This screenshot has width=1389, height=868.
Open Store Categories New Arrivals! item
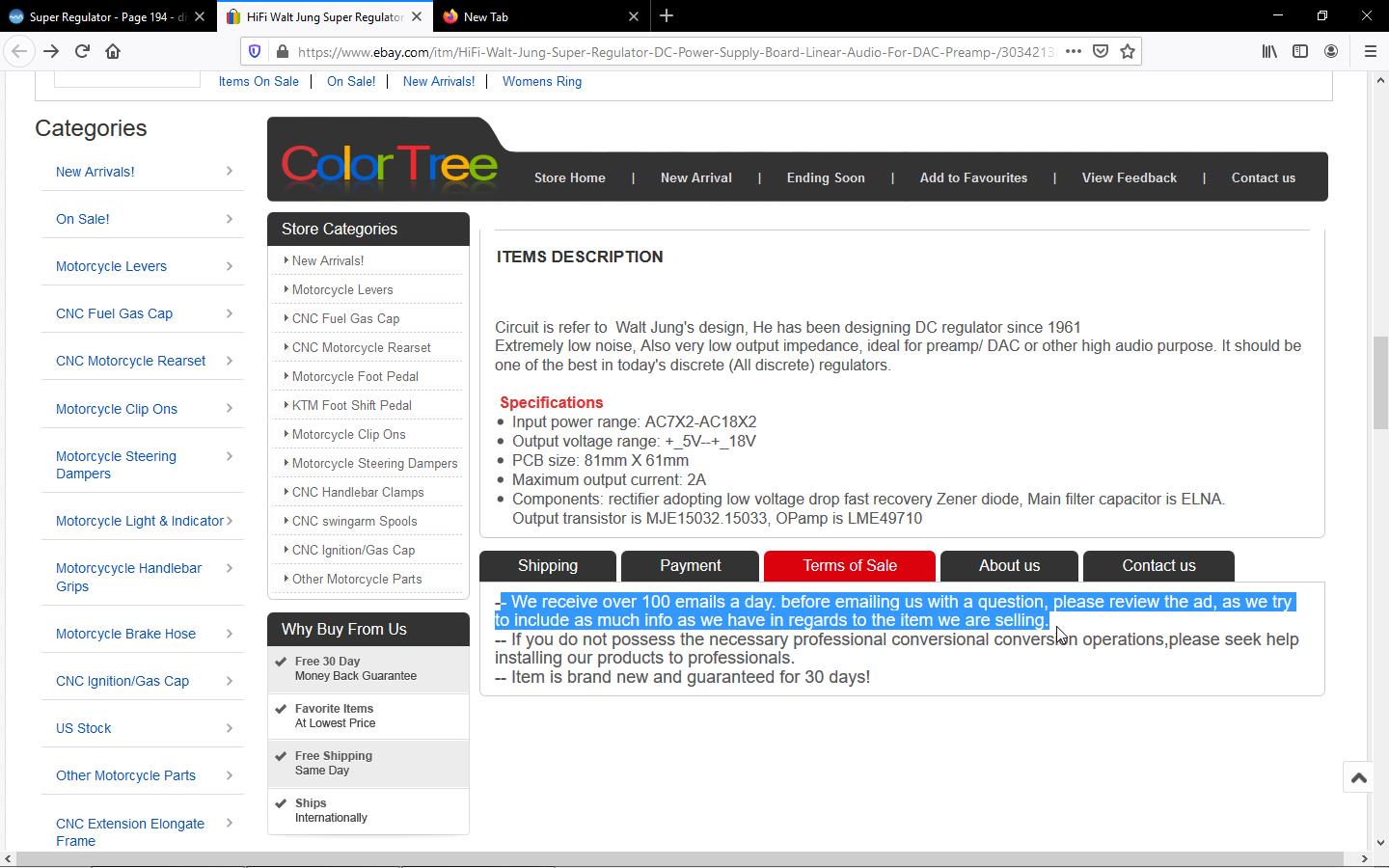[x=328, y=260]
